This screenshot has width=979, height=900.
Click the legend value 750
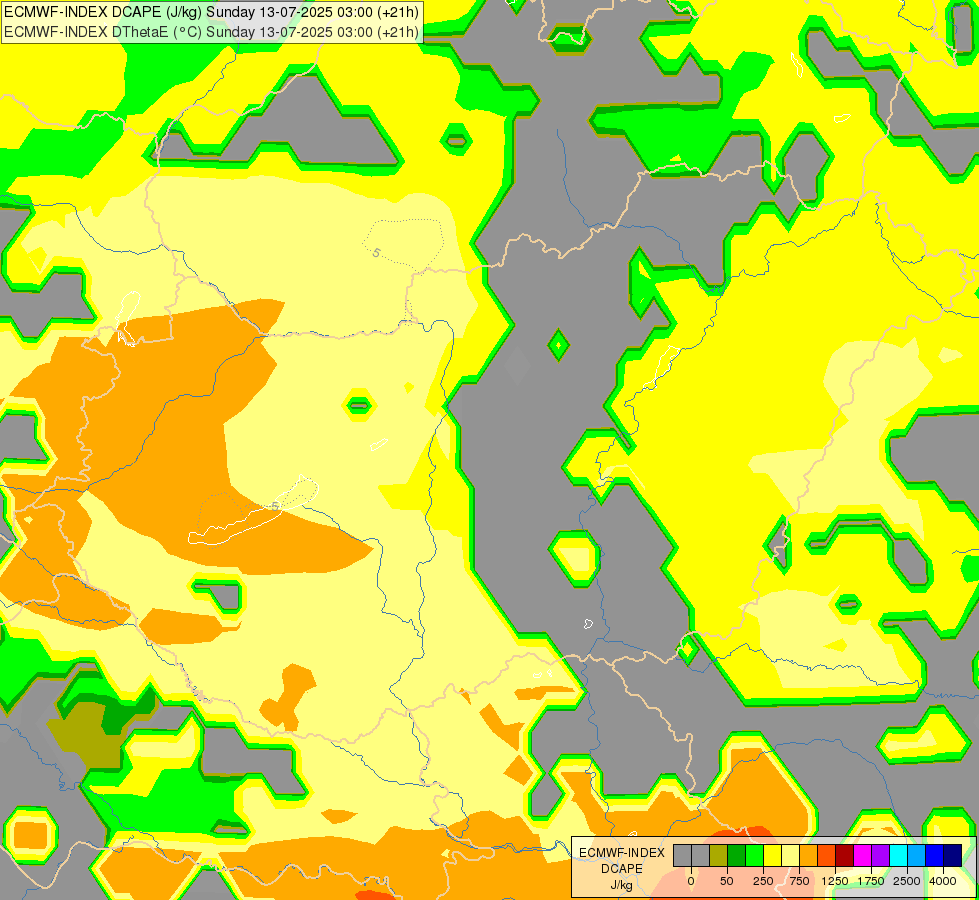coord(799,881)
